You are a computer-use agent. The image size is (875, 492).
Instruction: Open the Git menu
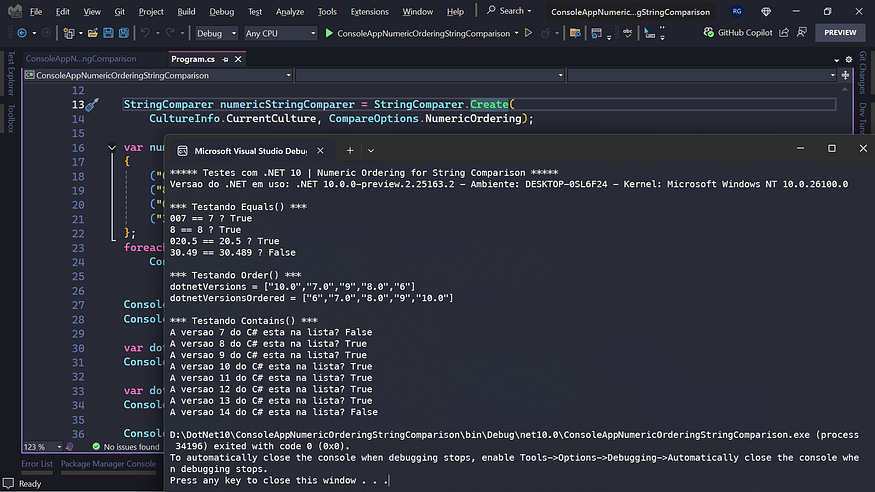coord(119,11)
